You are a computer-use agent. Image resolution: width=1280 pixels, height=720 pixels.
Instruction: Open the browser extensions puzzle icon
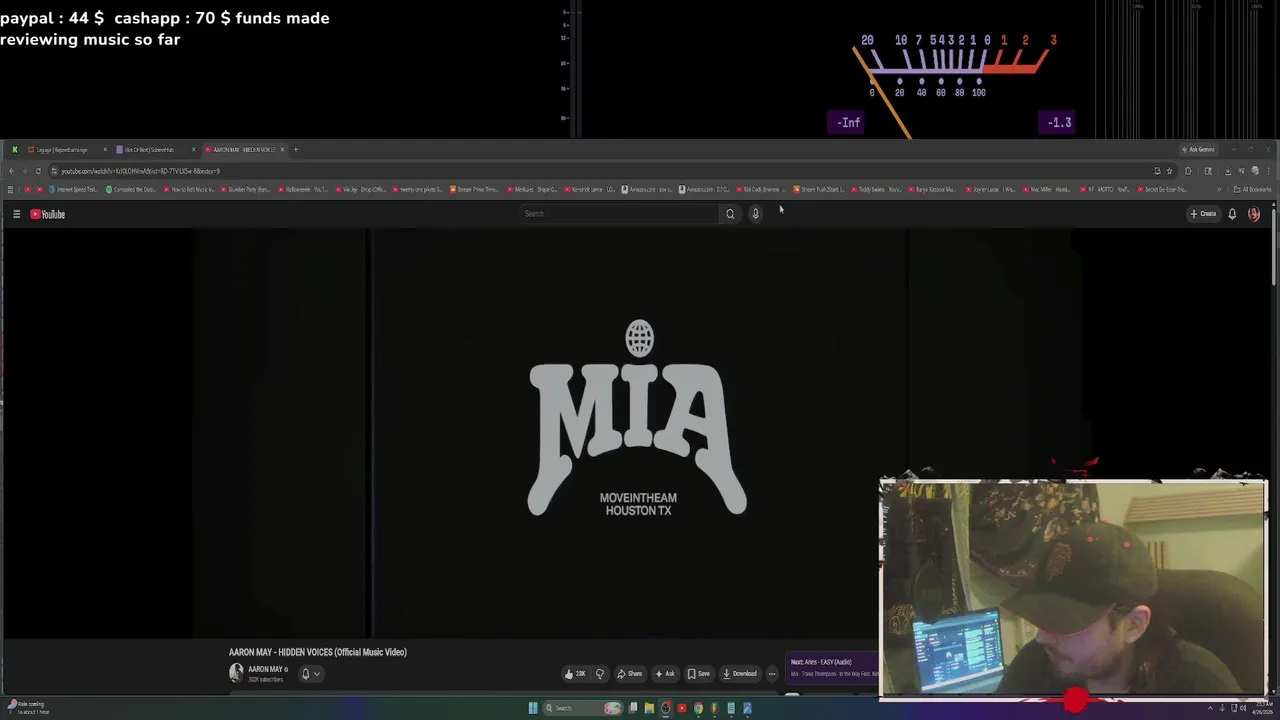point(1188,171)
